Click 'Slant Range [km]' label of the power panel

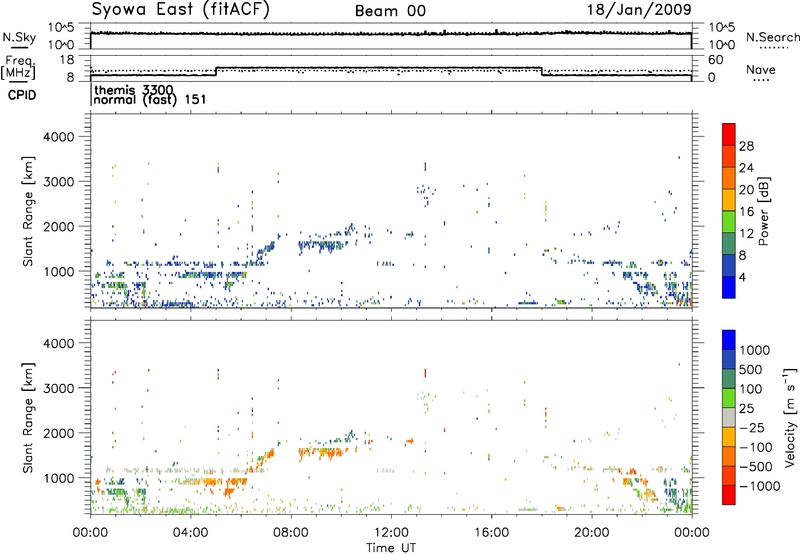point(28,211)
